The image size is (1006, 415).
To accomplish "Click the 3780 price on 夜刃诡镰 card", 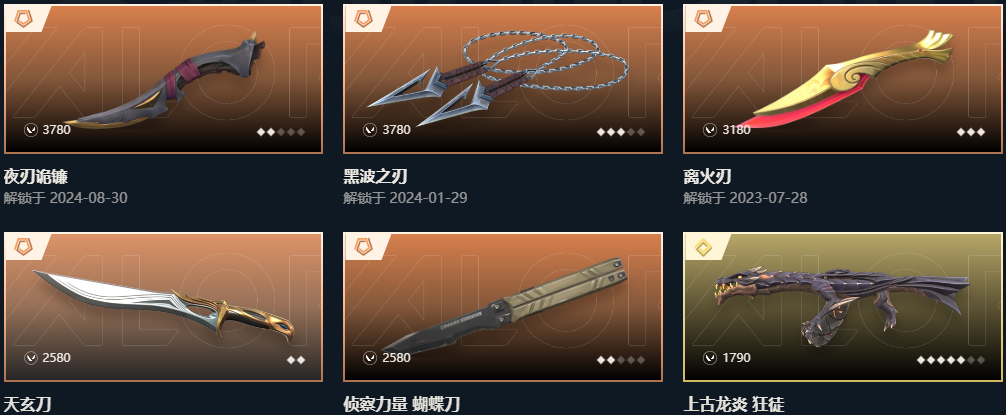I will point(56,130).
